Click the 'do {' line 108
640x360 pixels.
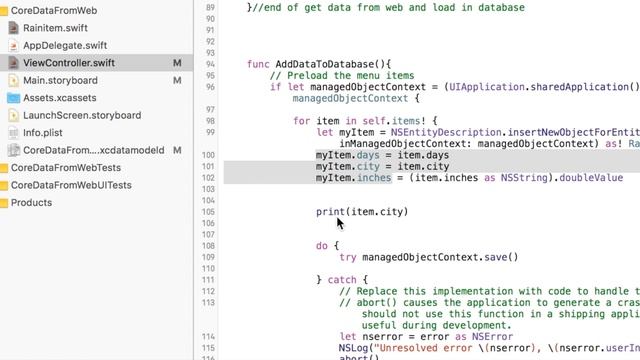[327, 246]
